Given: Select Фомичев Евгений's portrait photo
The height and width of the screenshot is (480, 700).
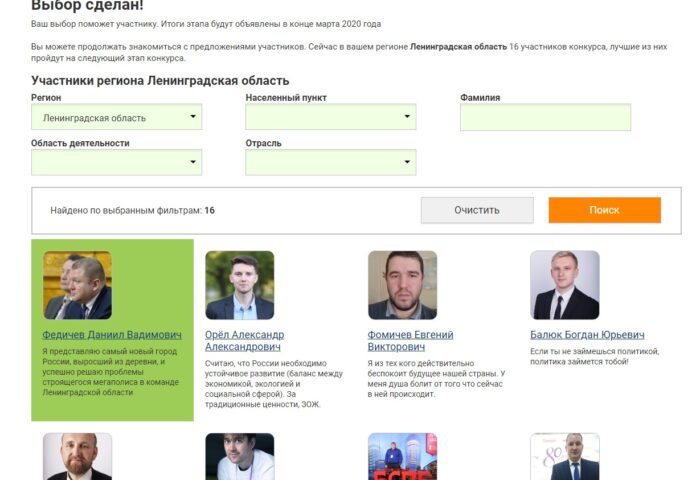Looking at the screenshot, I should (x=402, y=285).
